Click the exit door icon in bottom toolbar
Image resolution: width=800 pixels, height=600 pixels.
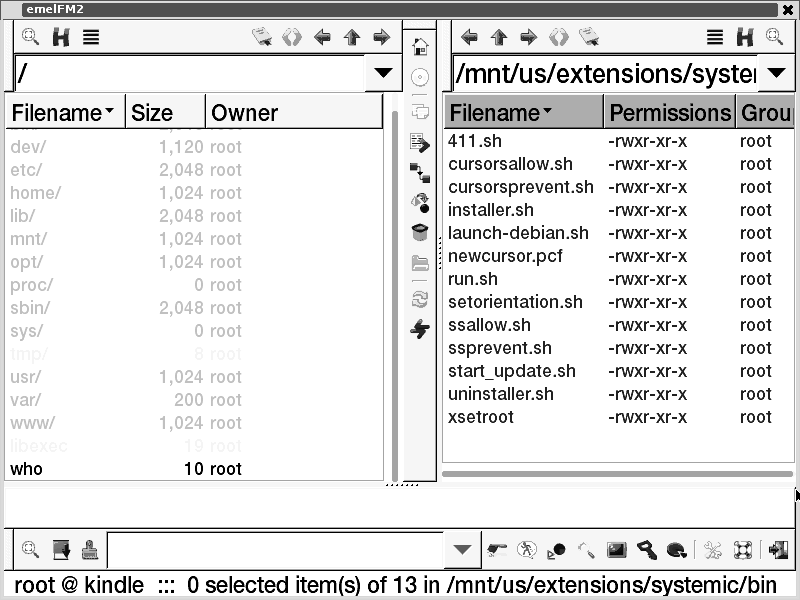pos(777,549)
